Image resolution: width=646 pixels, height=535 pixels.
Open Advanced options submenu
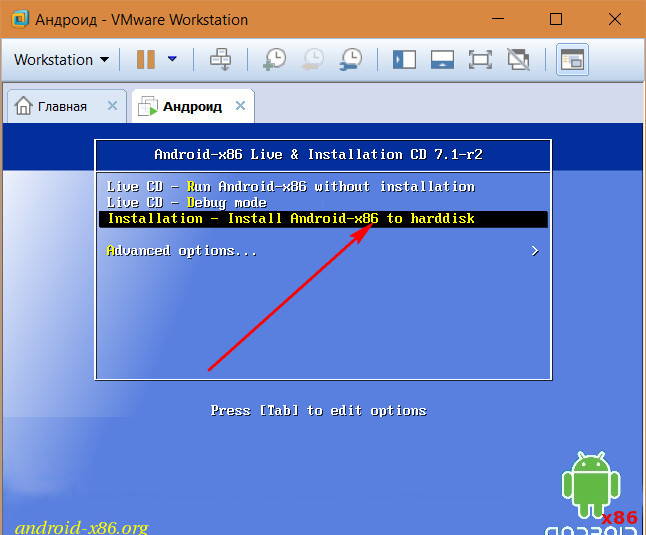323,251
